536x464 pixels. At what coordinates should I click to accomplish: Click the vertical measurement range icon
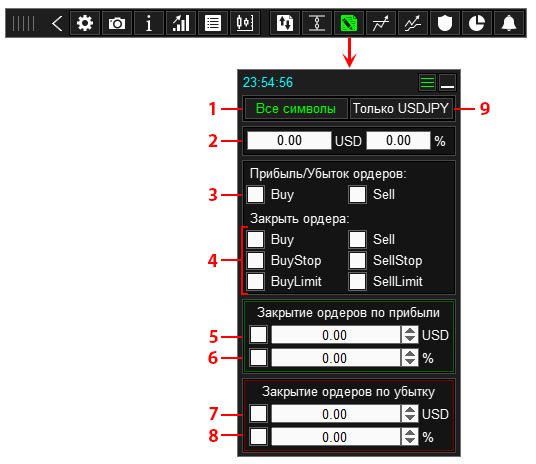click(x=317, y=23)
